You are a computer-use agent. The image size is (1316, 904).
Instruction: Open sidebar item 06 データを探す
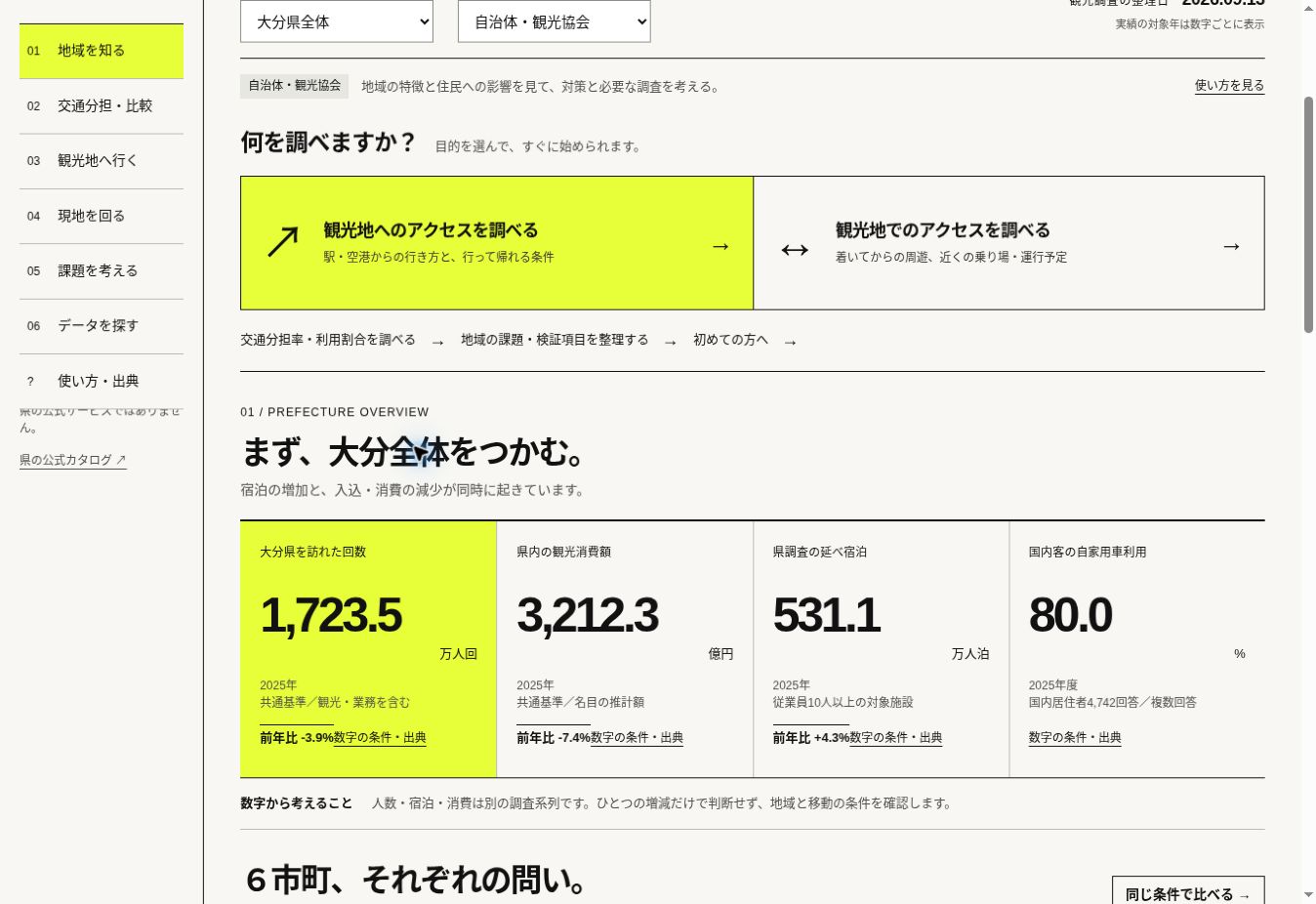pyautogui.click(x=102, y=326)
